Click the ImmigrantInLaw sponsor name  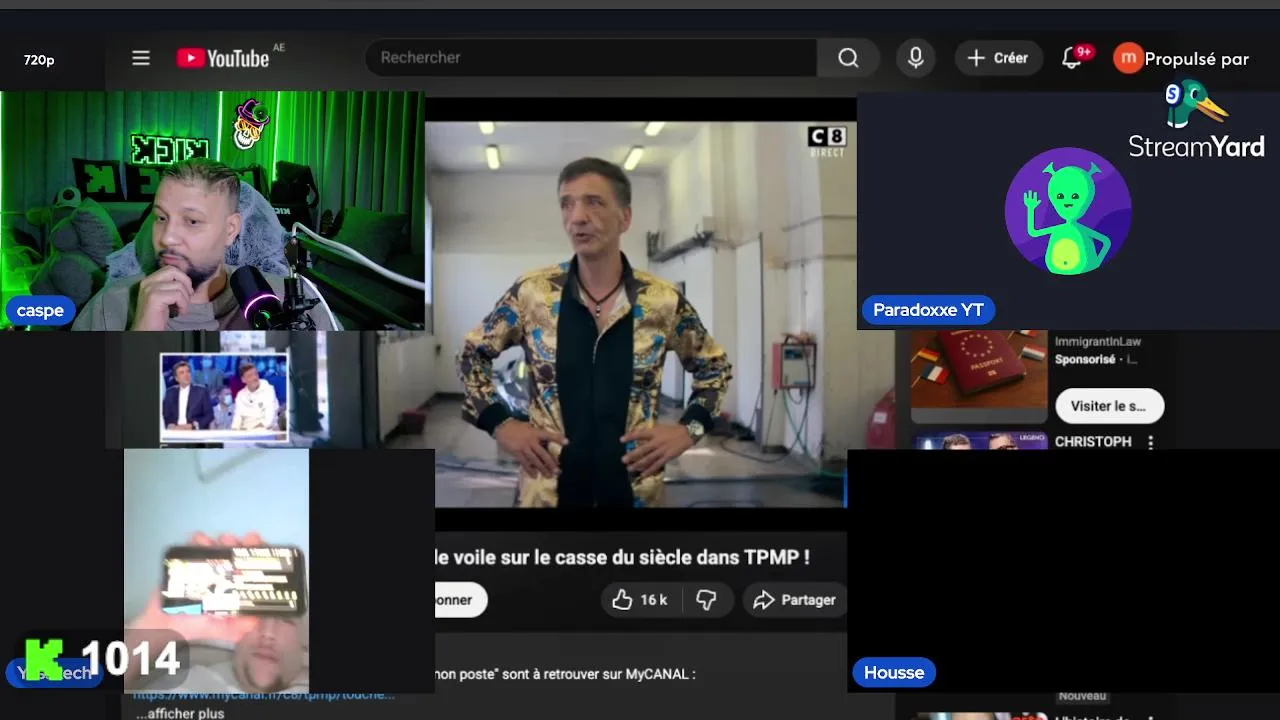[x=1097, y=342]
